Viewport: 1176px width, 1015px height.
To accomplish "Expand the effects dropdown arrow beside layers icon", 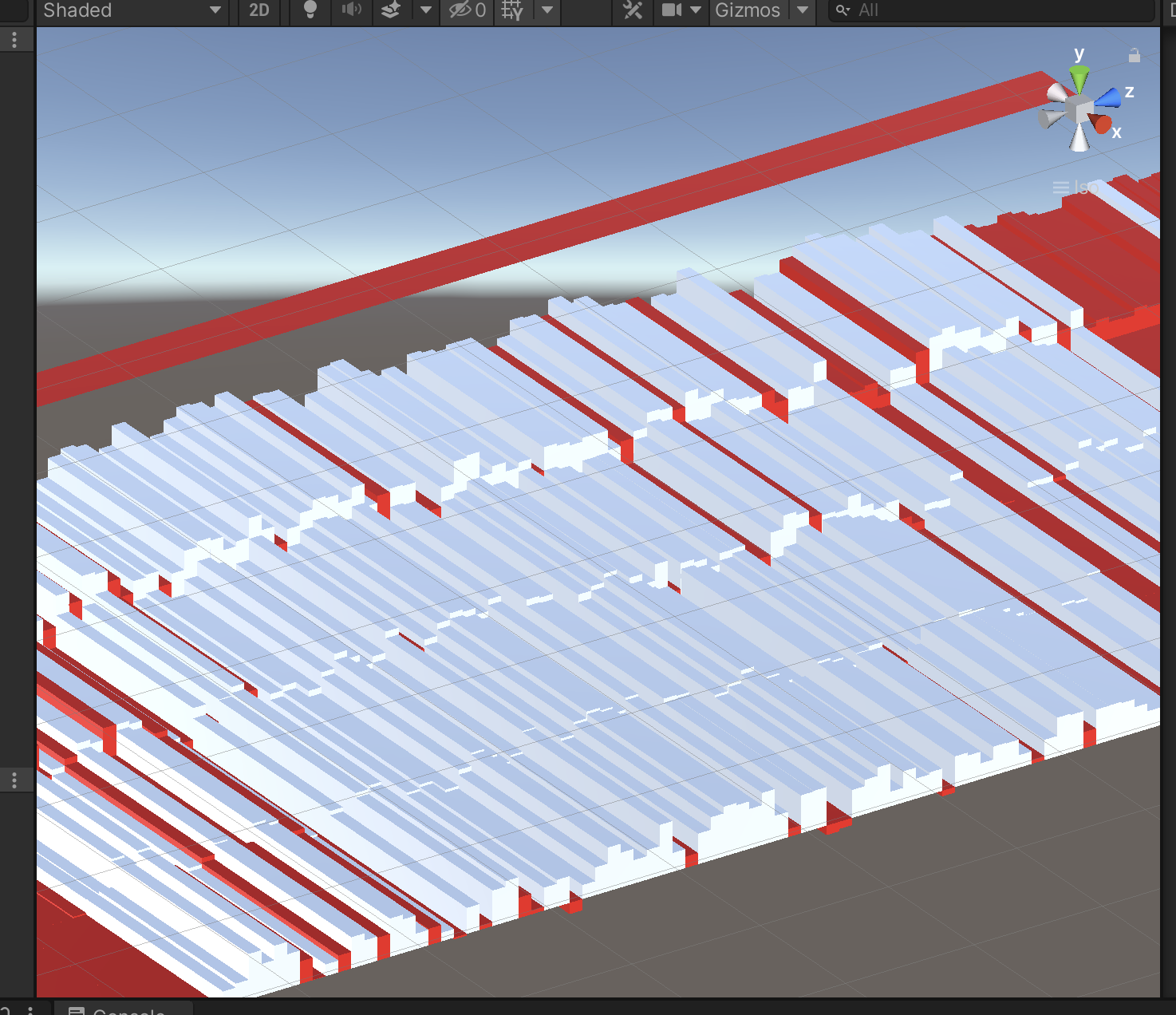I will pos(426,10).
